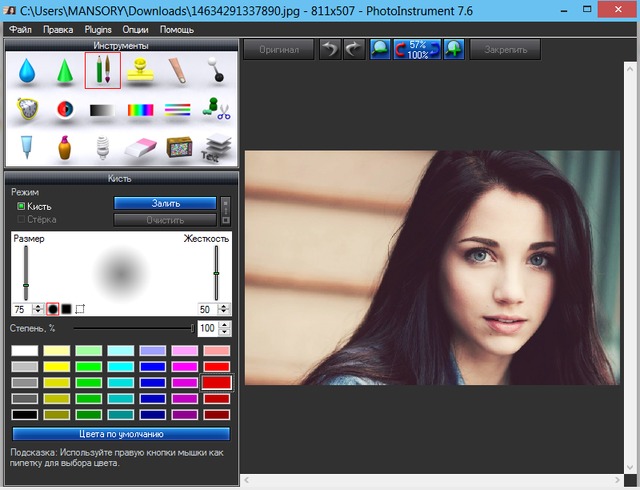This screenshot has width=640, height=490.
Task: Click Цвета по умолчанию button
Action: click(x=121, y=434)
